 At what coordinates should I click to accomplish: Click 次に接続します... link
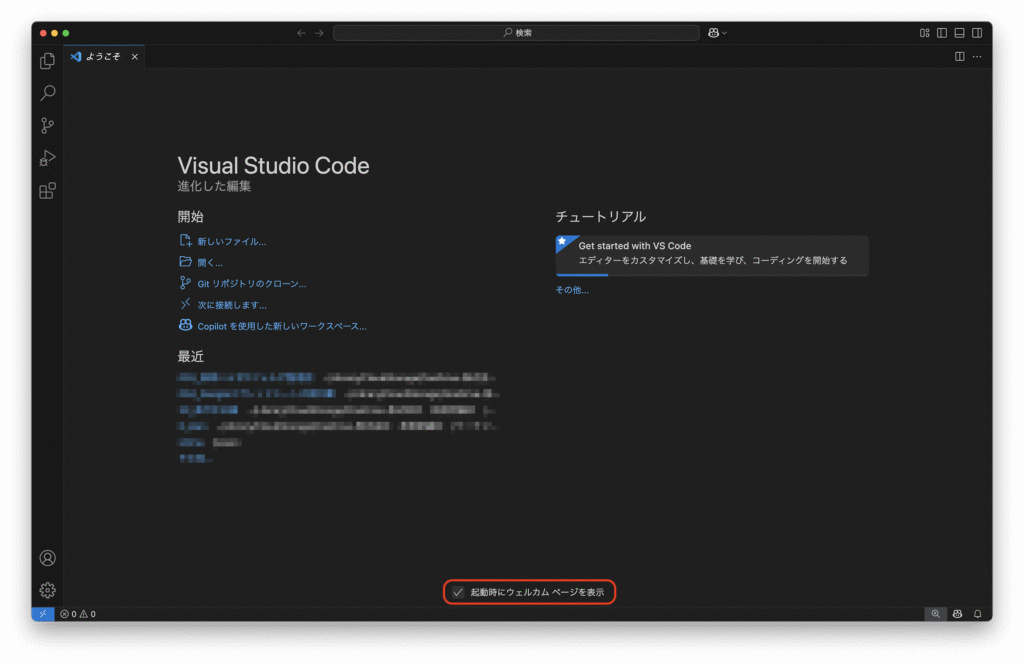tap(232, 305)
